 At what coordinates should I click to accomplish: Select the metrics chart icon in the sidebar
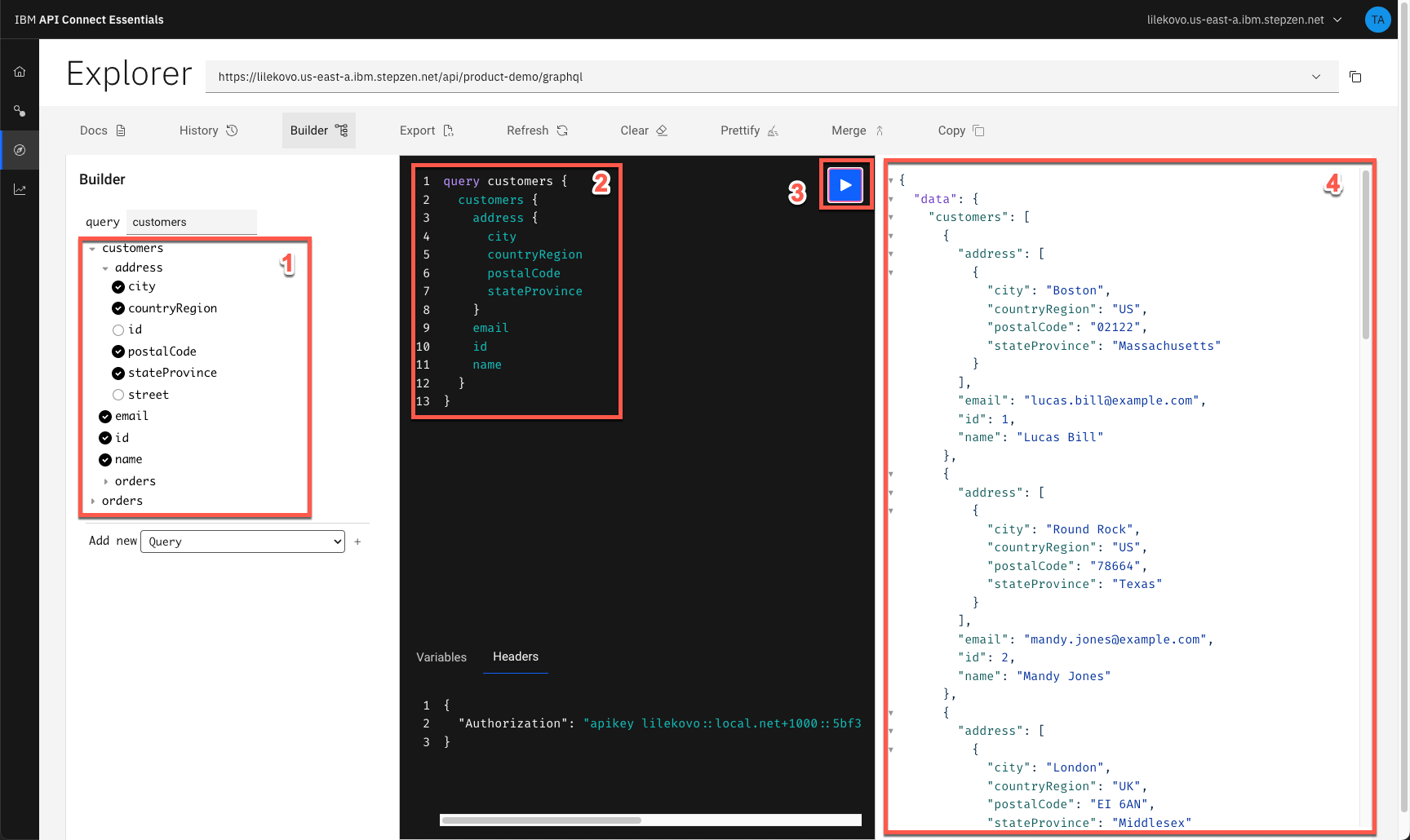[20, 188]
